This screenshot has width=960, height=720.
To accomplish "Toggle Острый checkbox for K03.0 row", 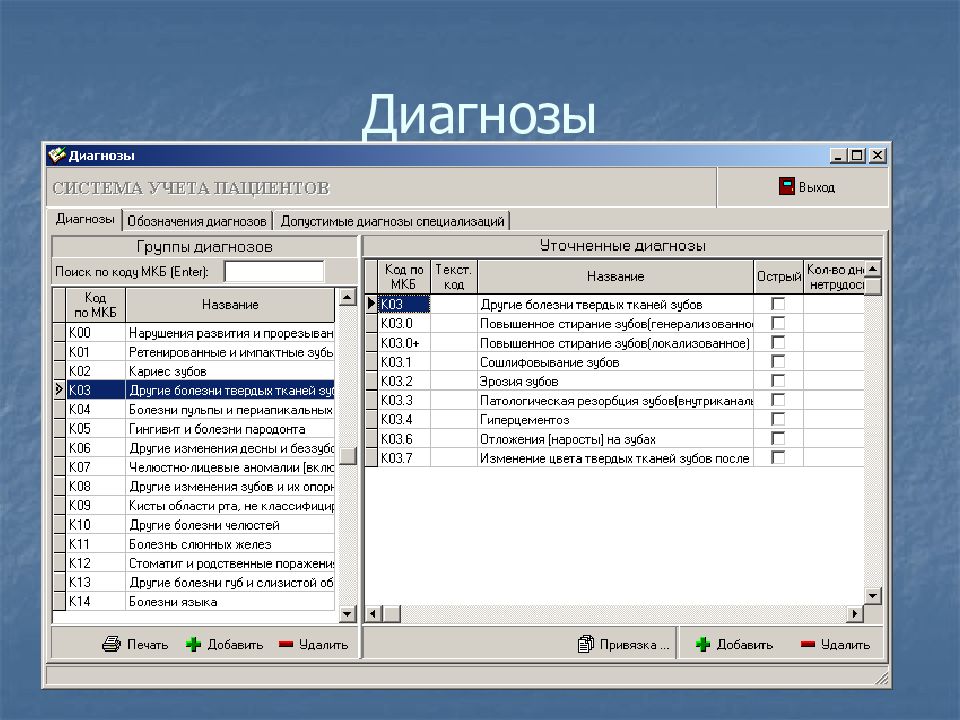I will [x=778, y=323].
